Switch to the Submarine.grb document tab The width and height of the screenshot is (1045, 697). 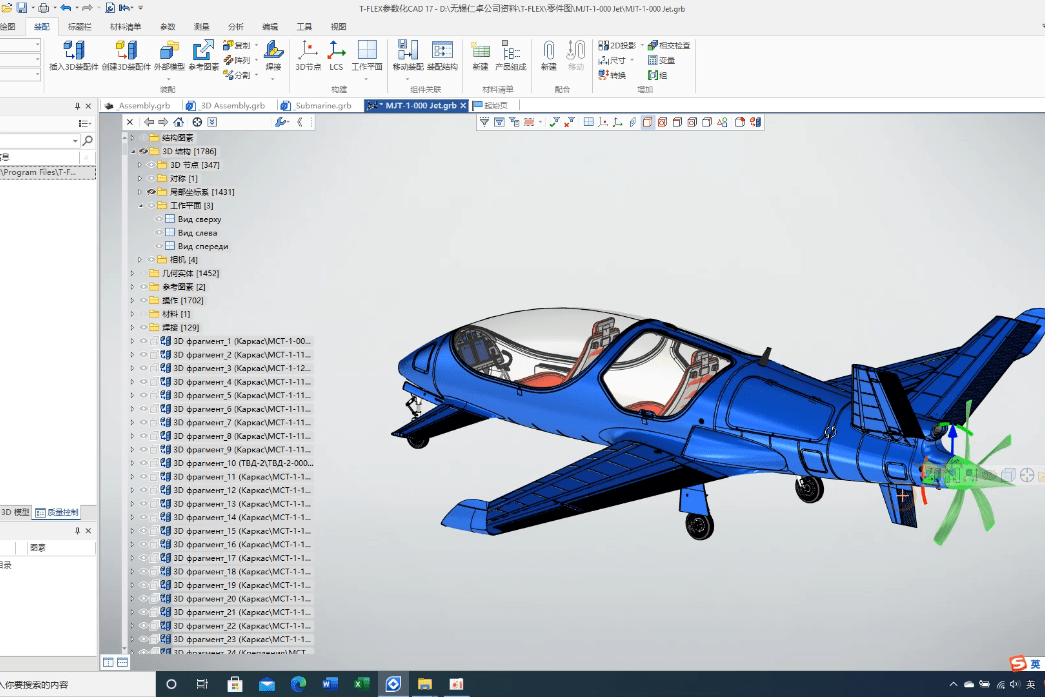coord(322,105)
